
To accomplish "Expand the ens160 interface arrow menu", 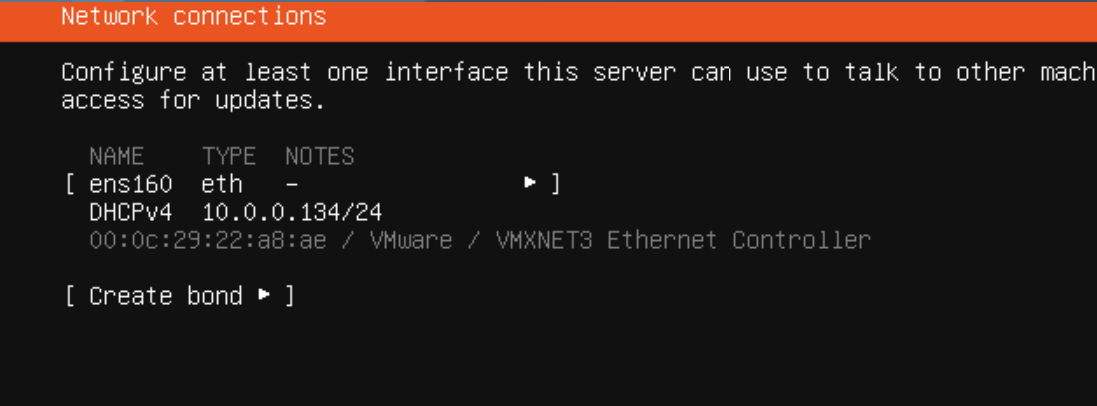I will pos(530,184).
